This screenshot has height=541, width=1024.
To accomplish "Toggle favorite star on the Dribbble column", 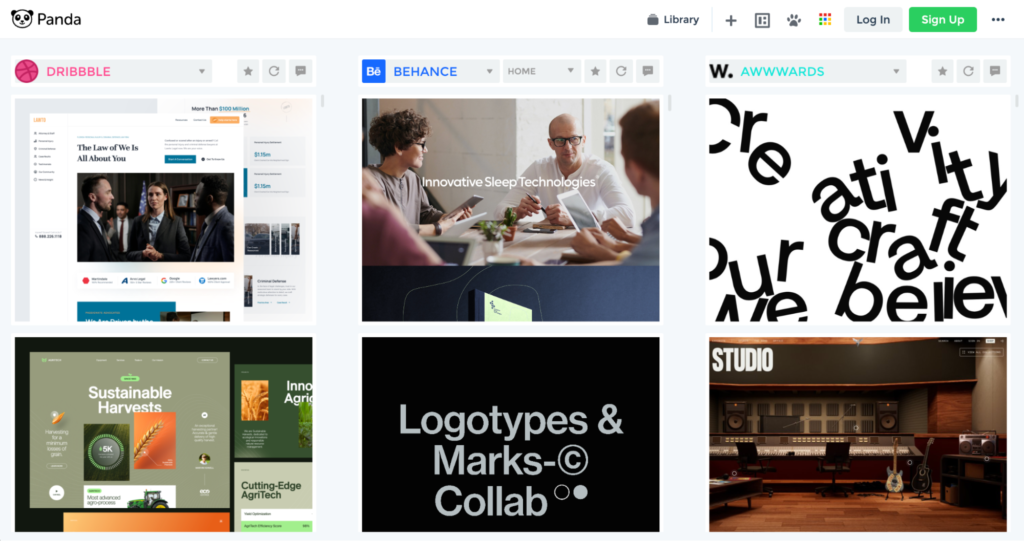I will pos(248,71).
